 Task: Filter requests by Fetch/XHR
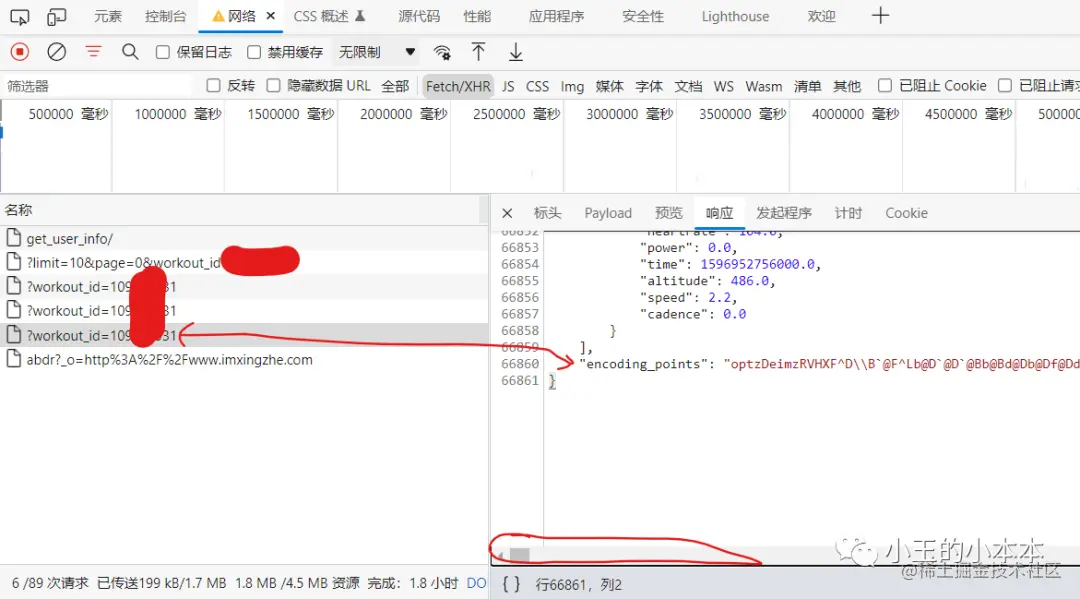[x=458, y=86]
